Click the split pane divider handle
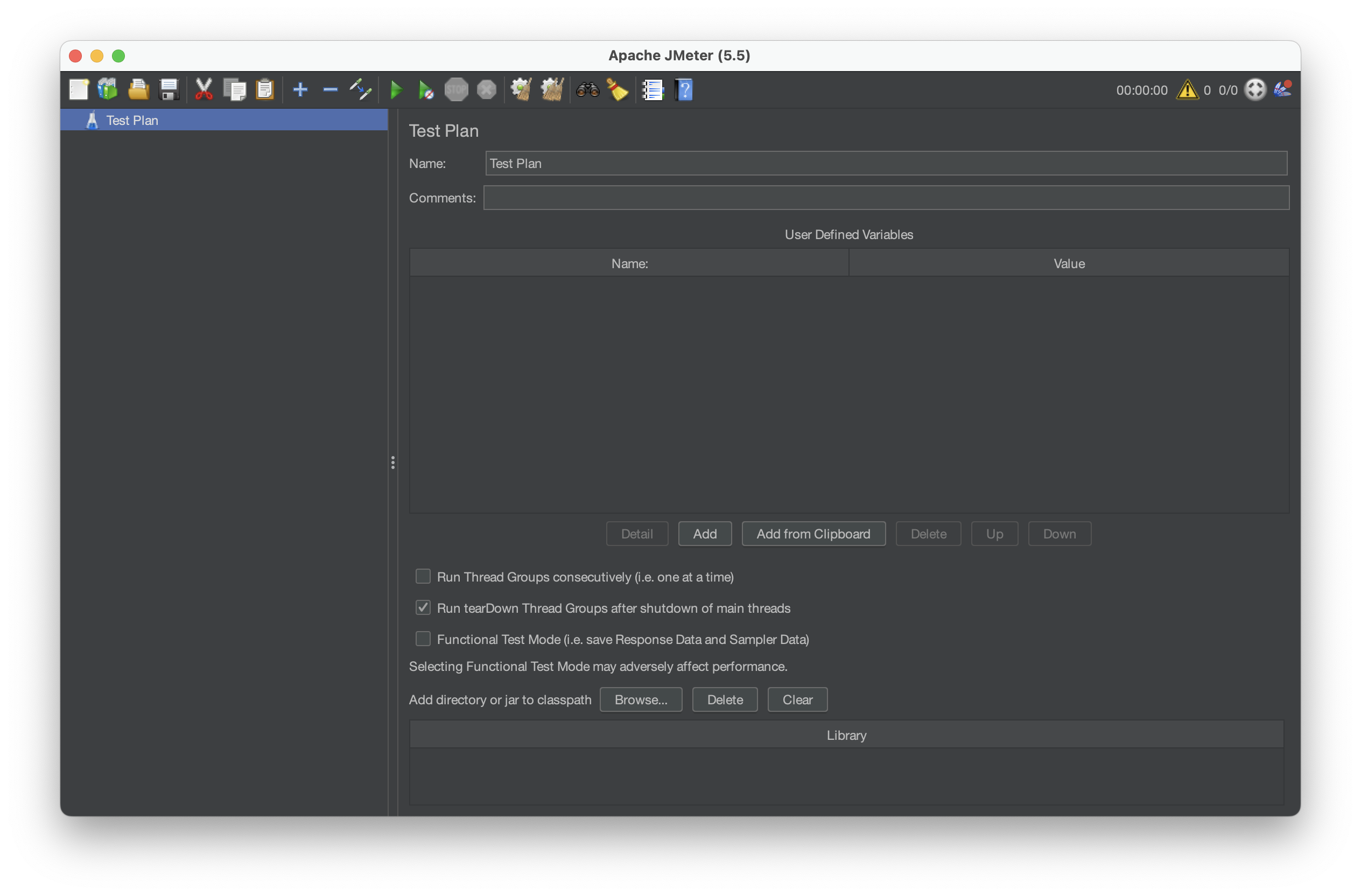1361x896 pixels. click(x=393, y=462)
